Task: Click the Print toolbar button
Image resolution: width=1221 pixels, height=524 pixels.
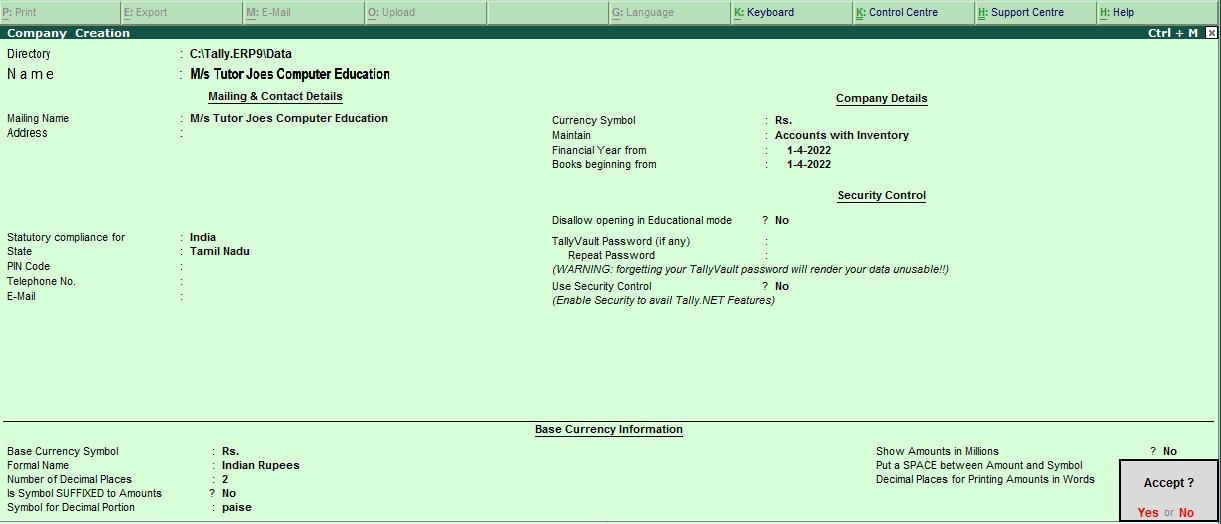Action: pos(21,13)
